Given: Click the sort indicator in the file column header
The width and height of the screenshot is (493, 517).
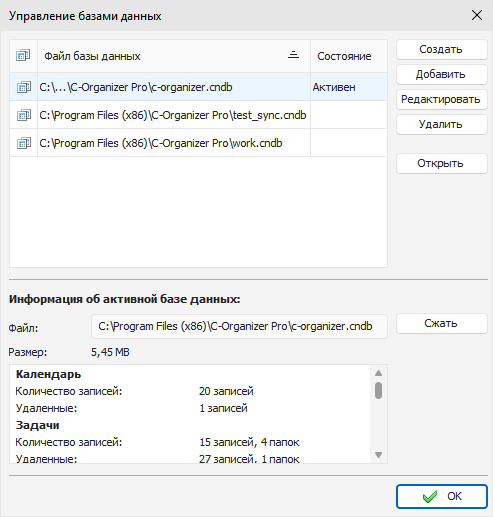Looking at the screenshot, I should point(293,55).
